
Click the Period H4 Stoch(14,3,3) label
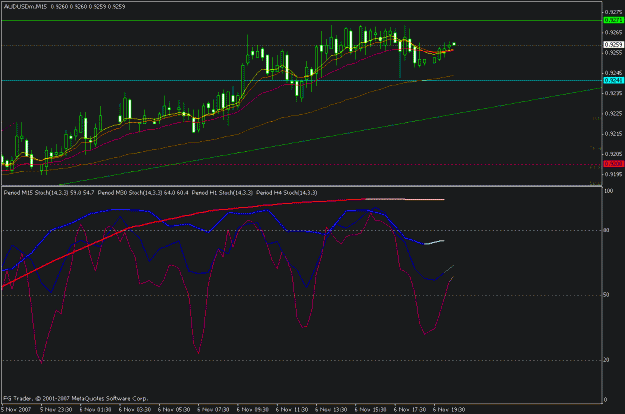[x=287, y=193]
